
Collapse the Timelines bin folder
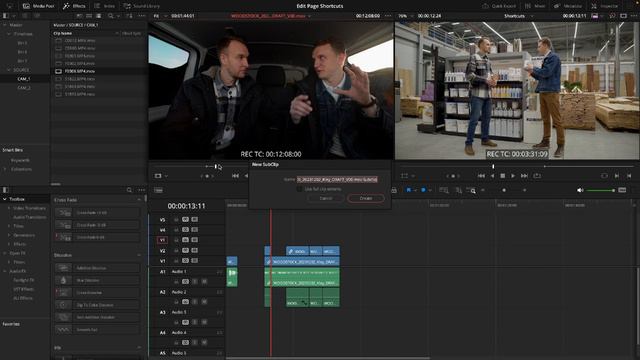click(9, 34)
